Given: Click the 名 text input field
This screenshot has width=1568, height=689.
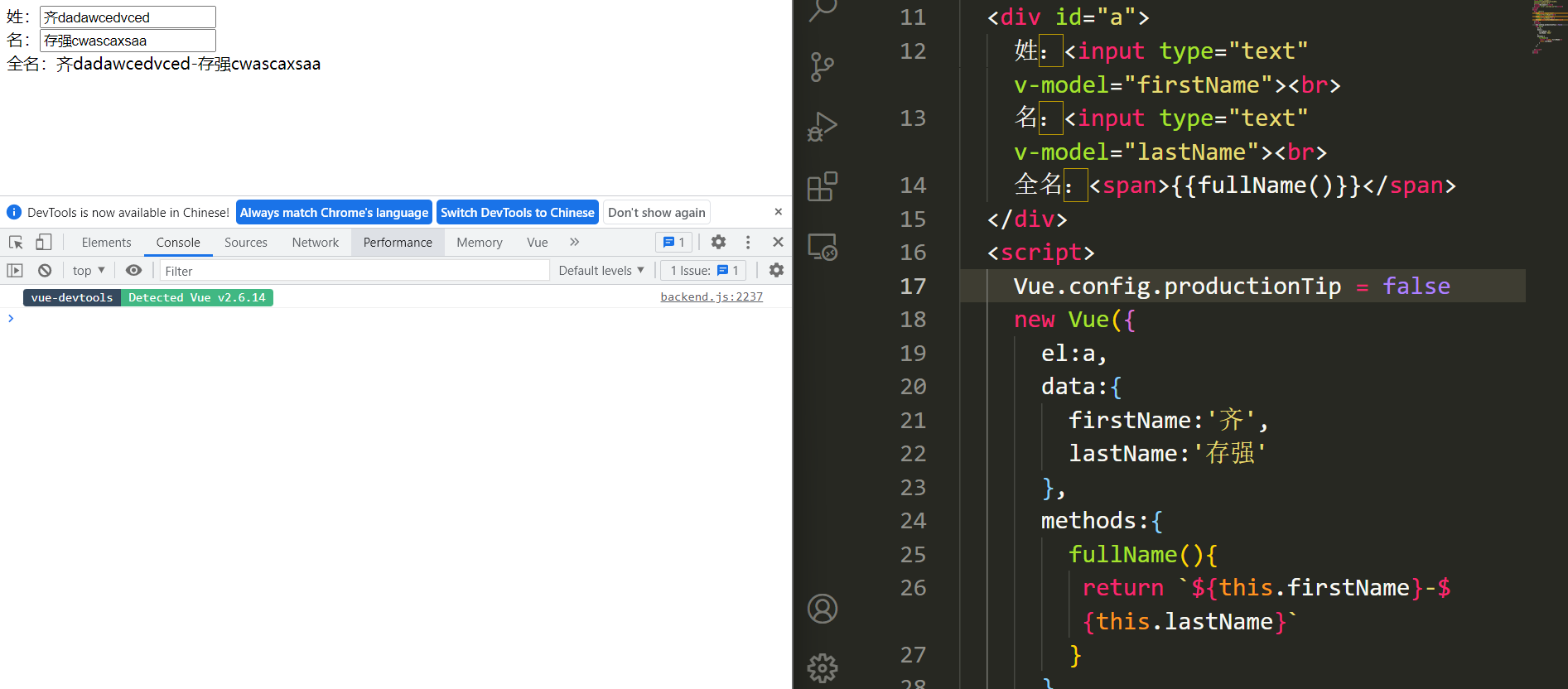Looking at the screenshot, I should tap(128, 40).
